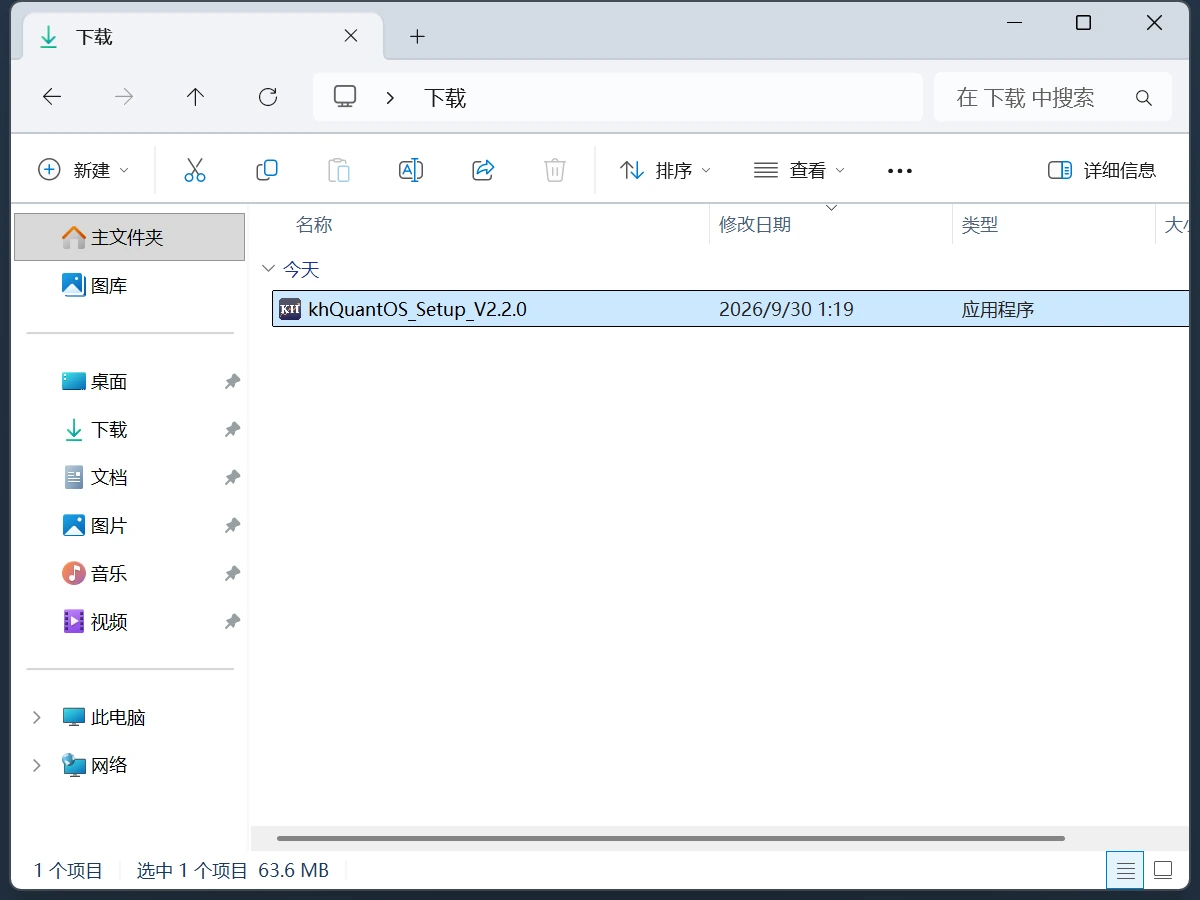Image resolution: width=1200 pixels, height=900 pixels.
Task: Go forward with the right arrow
Action: (x=124, y=97)
